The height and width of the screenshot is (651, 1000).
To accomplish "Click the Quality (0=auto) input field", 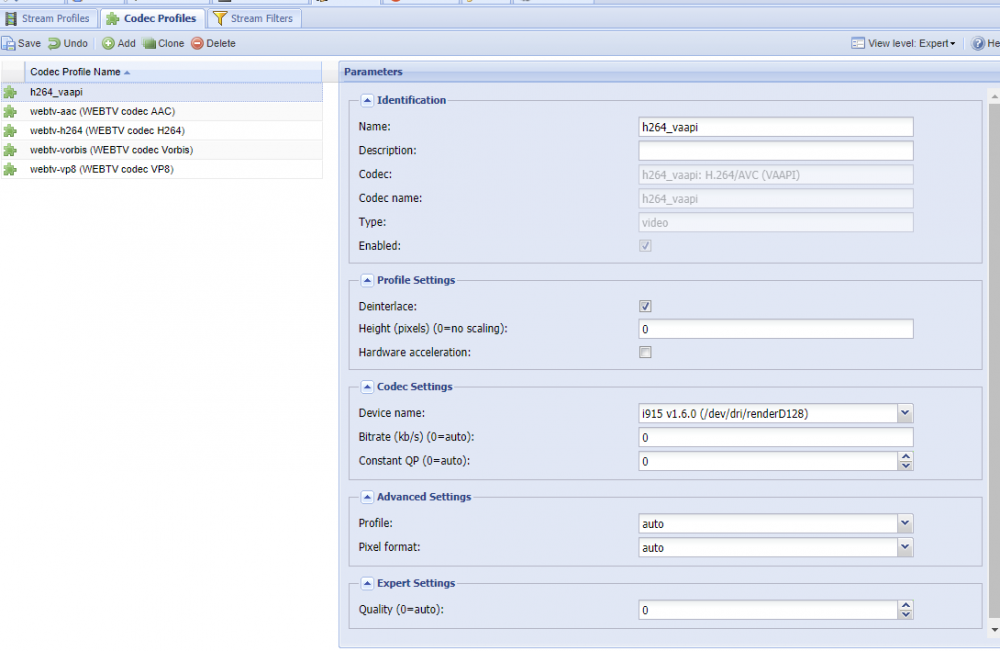I will [768, 610].
